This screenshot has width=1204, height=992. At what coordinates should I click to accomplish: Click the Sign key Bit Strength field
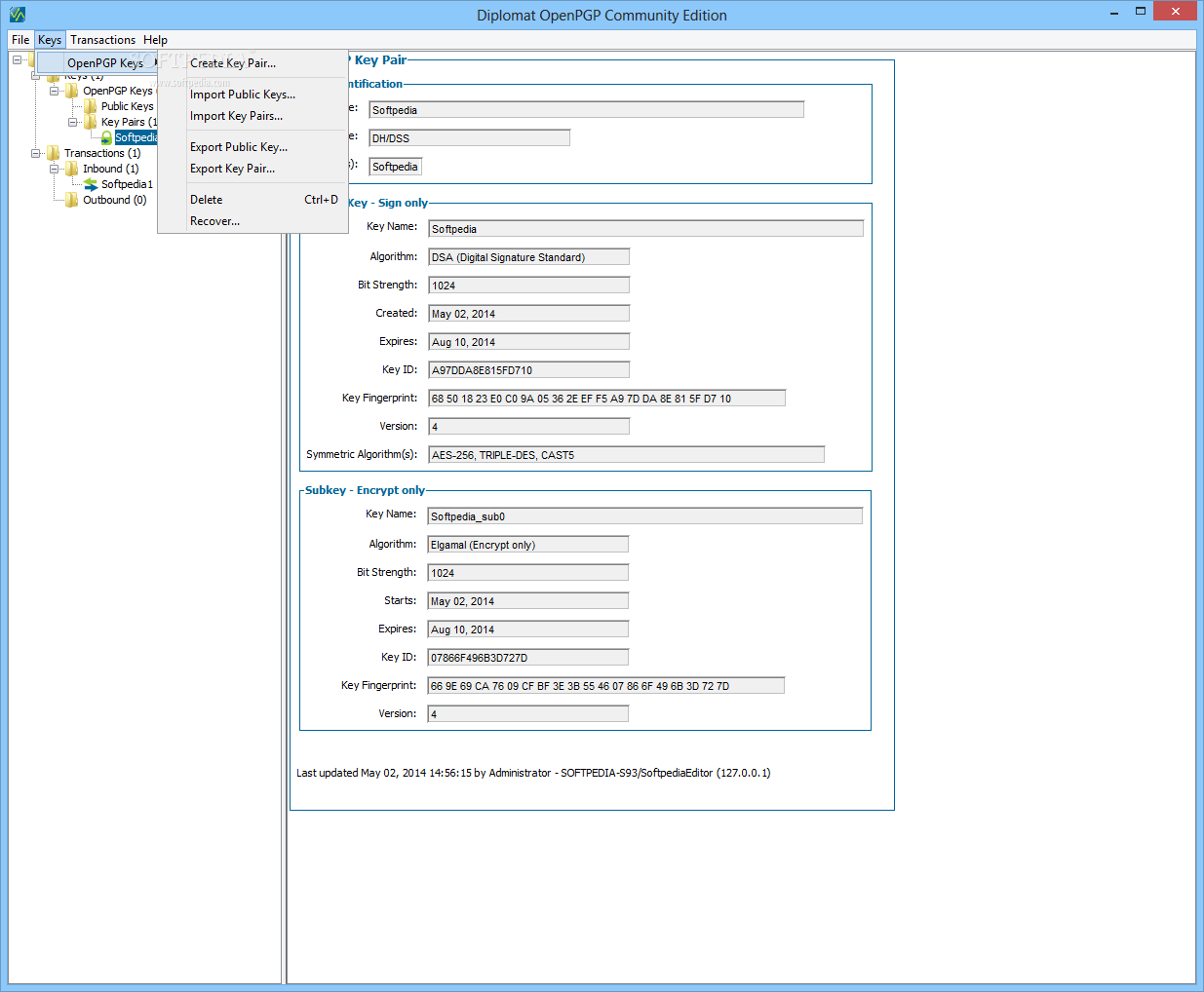[528, 286]
